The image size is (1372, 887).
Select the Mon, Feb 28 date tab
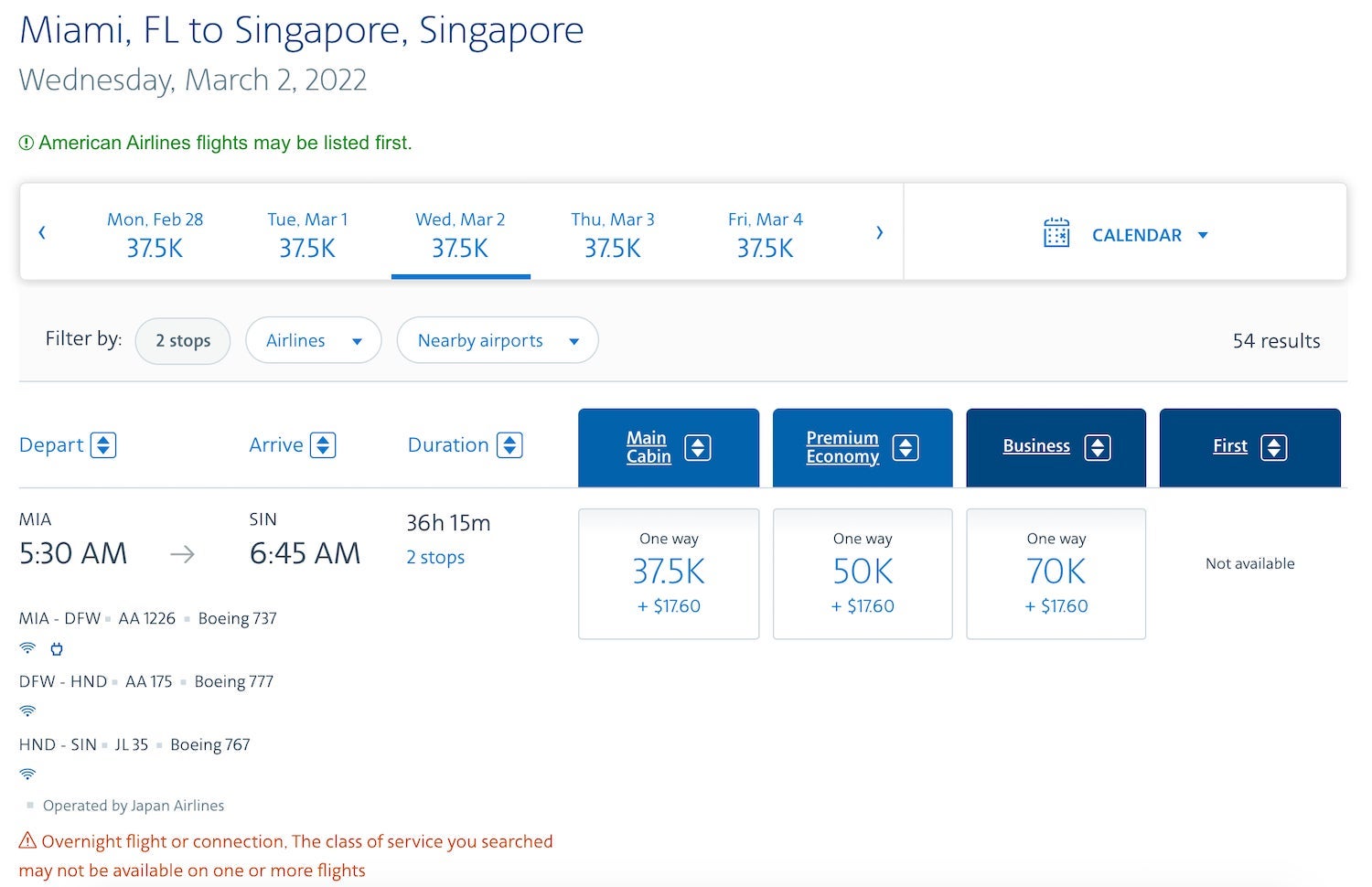pyautogui.click(x=155, y=234)
